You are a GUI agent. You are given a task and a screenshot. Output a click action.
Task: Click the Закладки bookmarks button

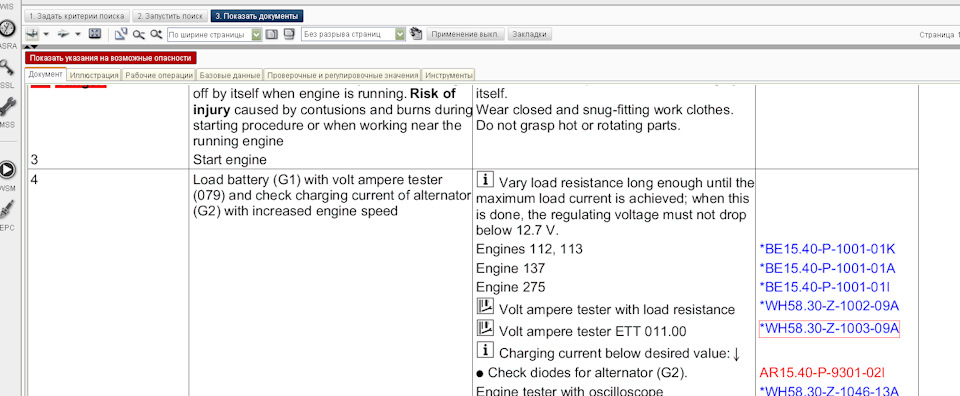[x=529, y=34]
